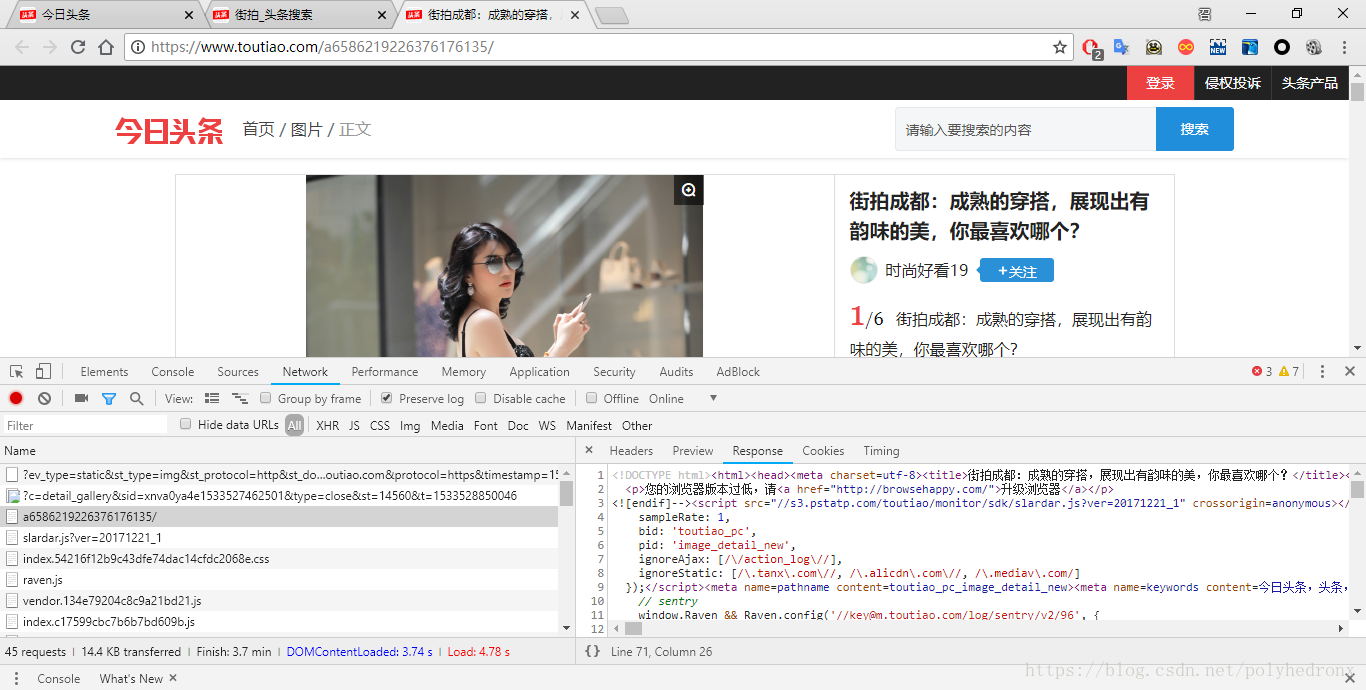1366x690 pixels.
Task: Show the Cookies tab of request
Action: (823, 451)
